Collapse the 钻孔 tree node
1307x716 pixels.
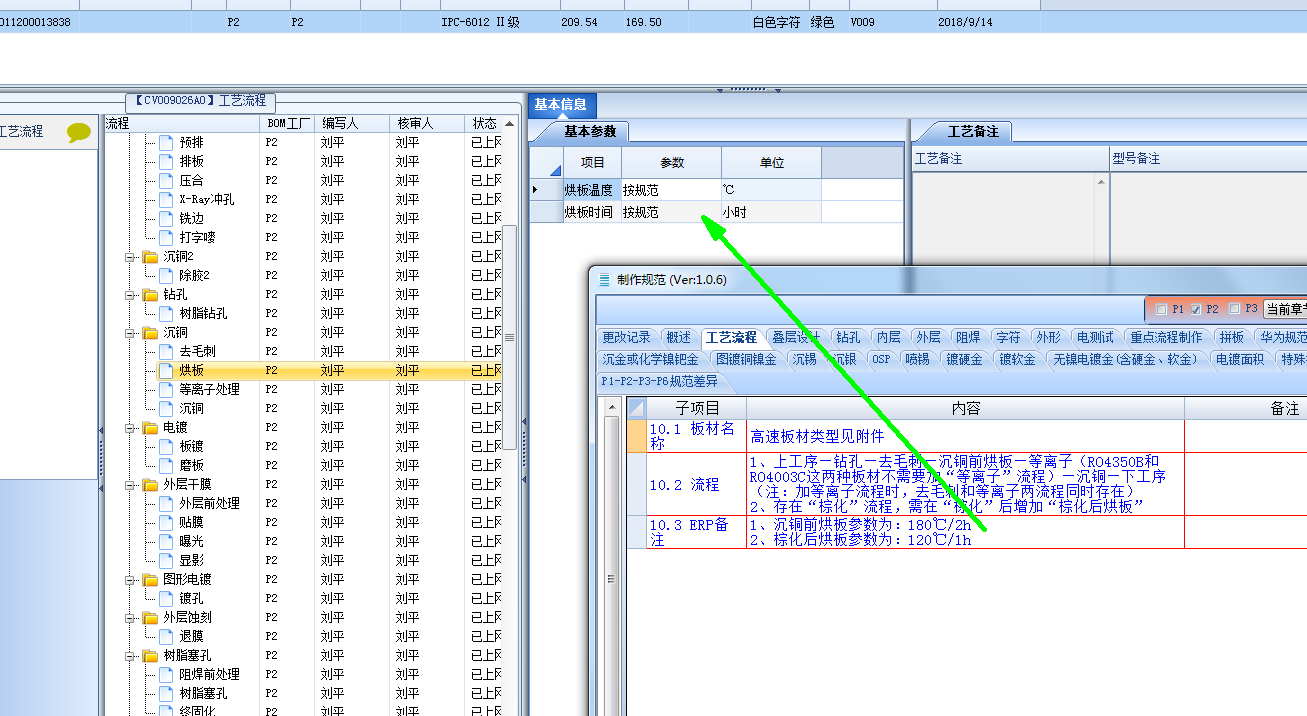point(130,295)
